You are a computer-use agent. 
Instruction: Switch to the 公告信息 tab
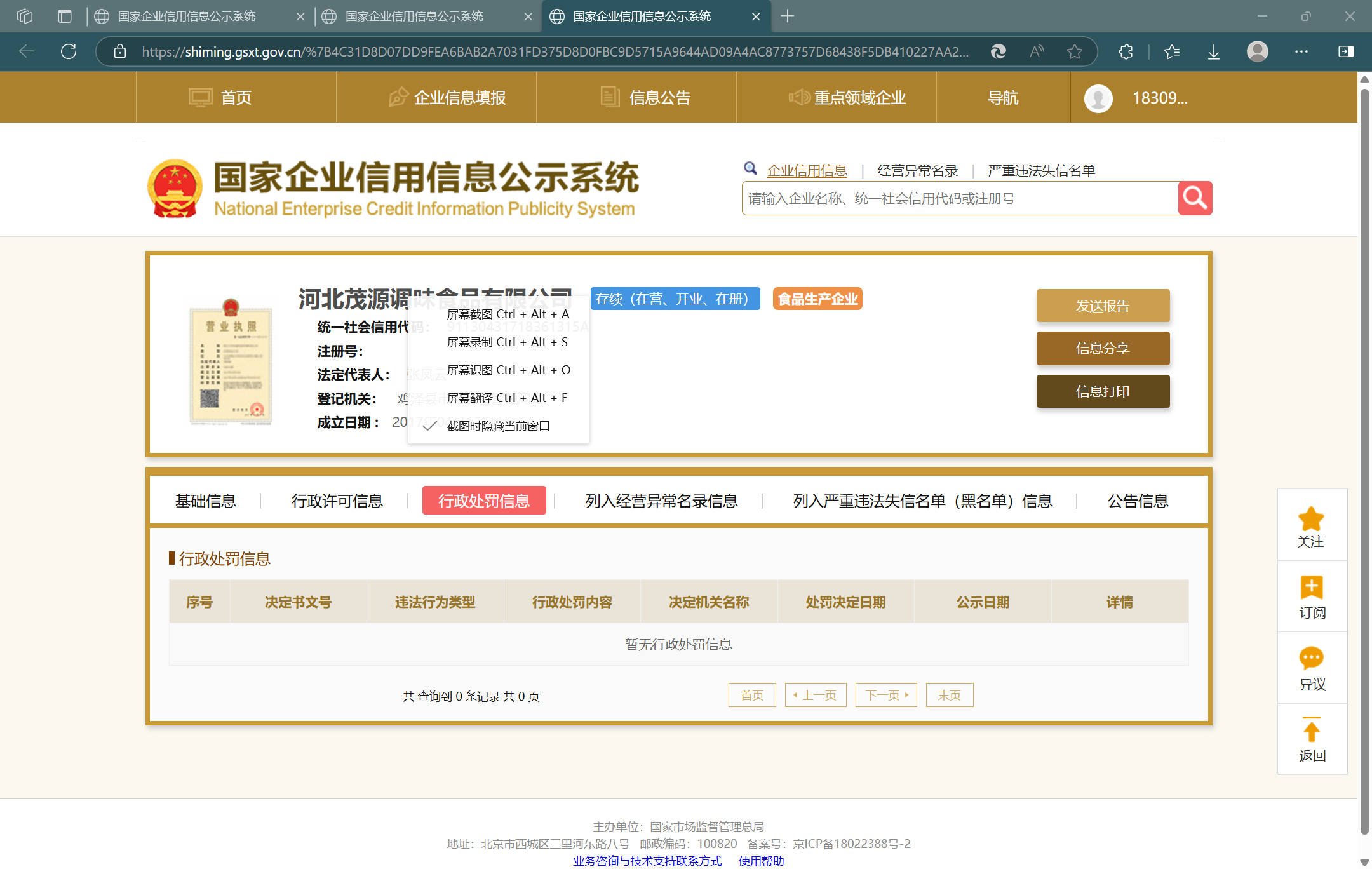[x=1138, y=501]
